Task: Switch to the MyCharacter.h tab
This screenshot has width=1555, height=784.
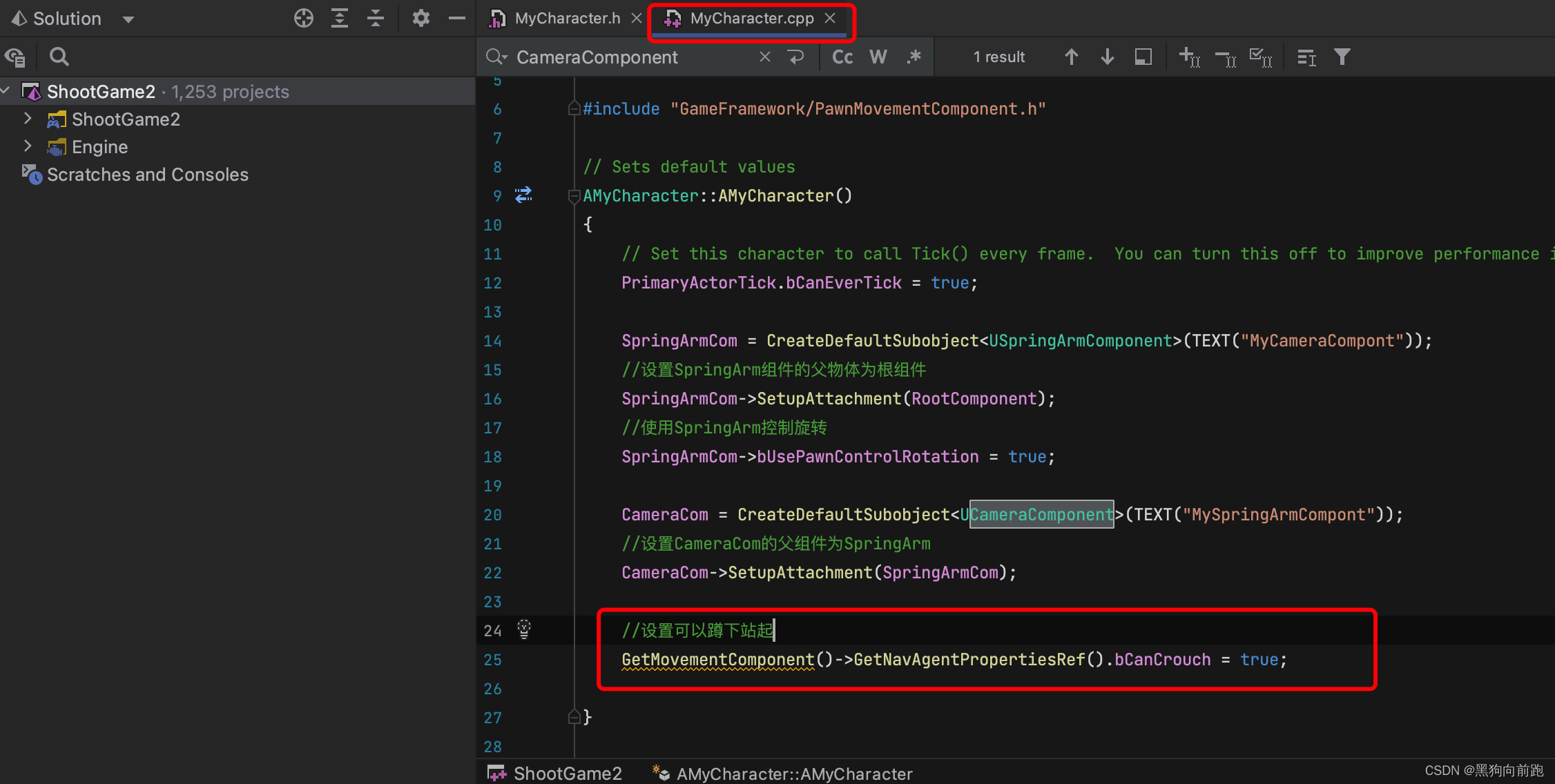Action: 566,19
